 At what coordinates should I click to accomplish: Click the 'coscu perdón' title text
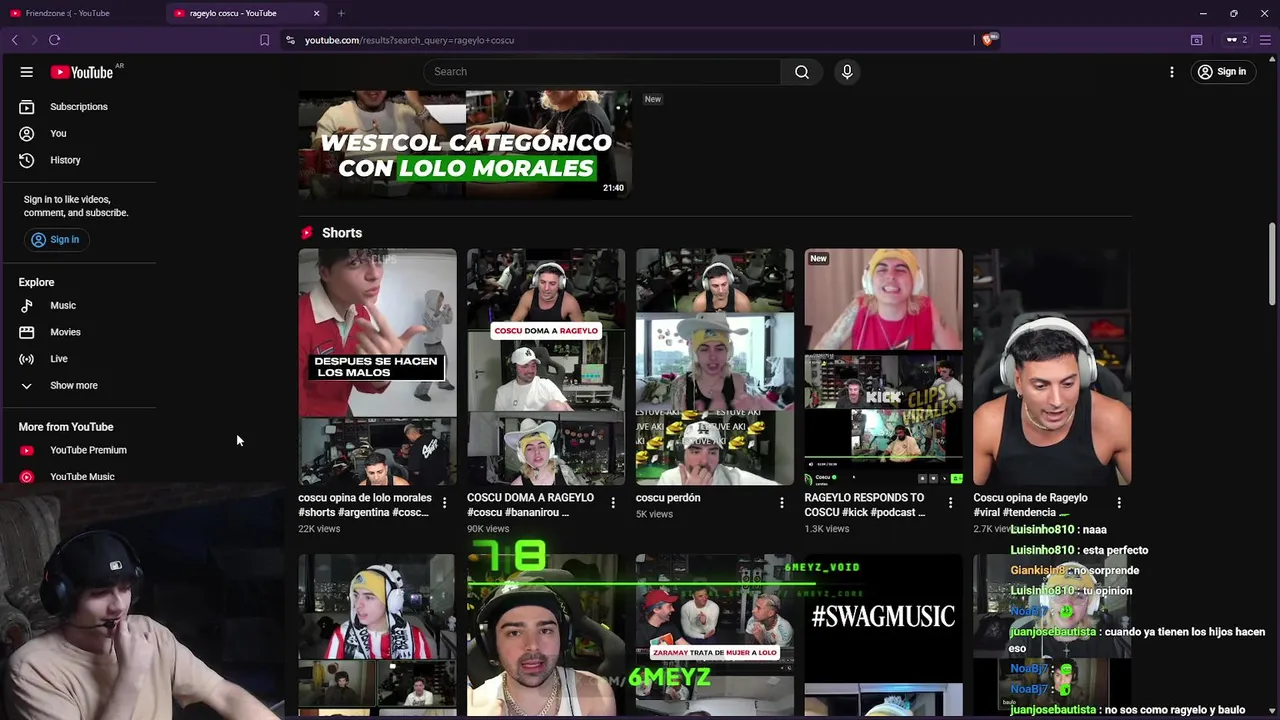pos(668,498)
